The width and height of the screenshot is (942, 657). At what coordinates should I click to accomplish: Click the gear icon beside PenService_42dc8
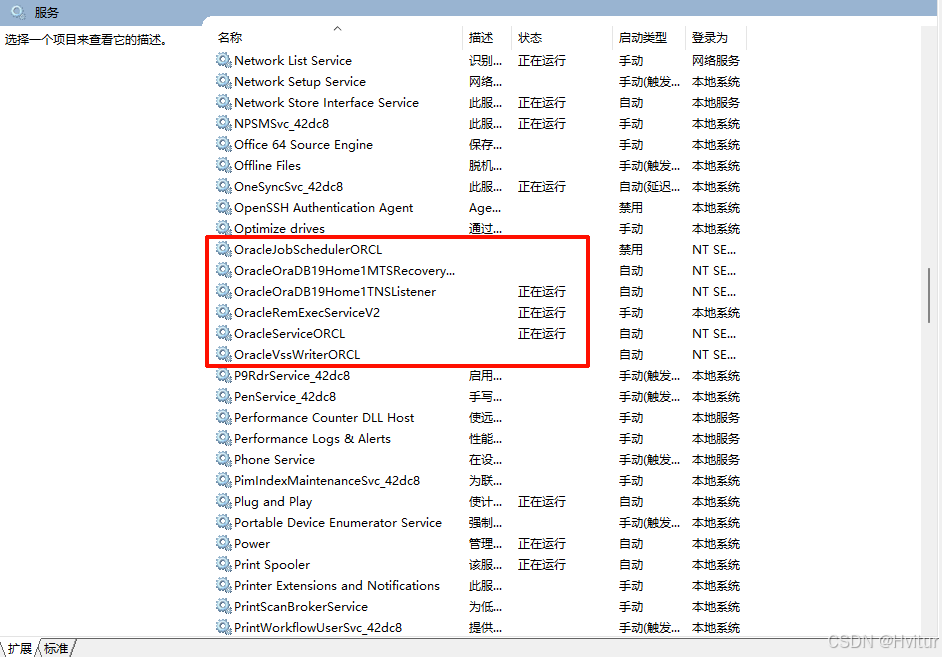pos(223,396)
